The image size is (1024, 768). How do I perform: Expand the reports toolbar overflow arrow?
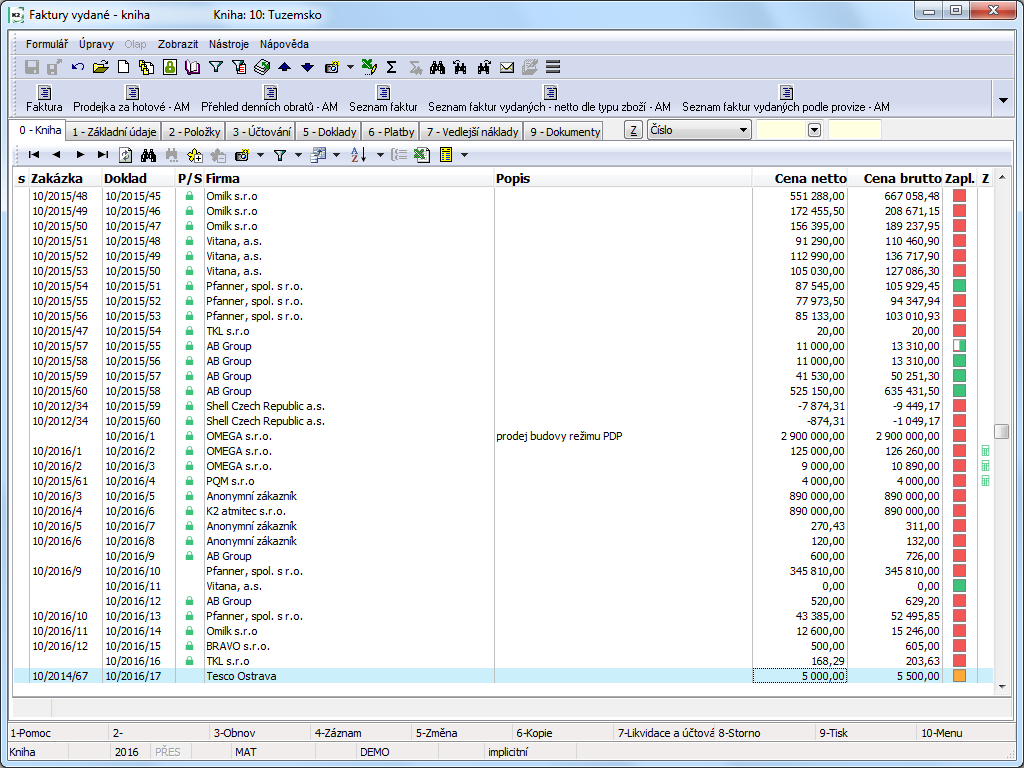point(1004,100)
